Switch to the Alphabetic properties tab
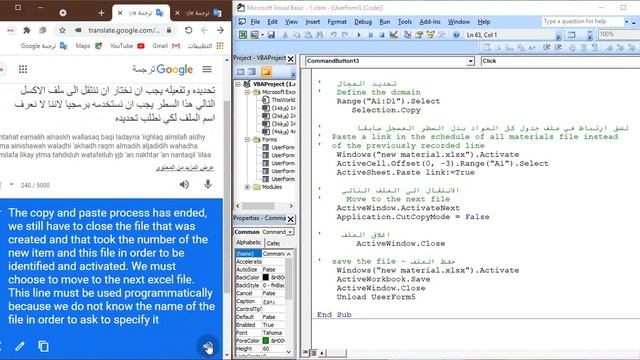Screen dimensions: 640x360 249,242
